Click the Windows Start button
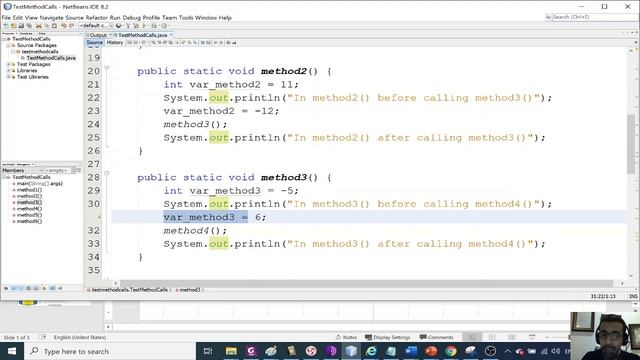Image resolution: width=640 pixels, height=360 pixels. coord(11,351)
